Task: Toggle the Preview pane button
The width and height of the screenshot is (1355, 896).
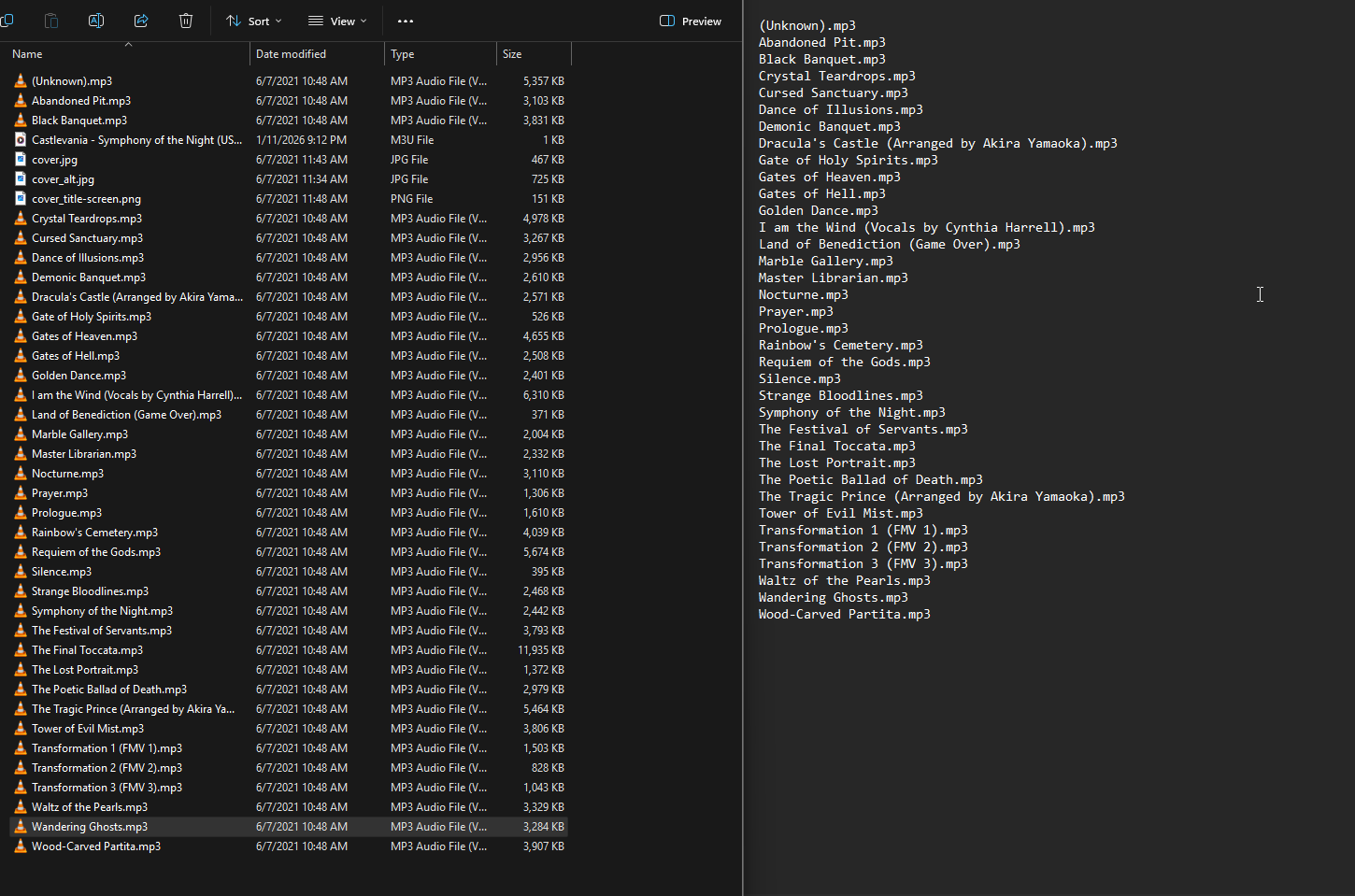Action: (691, 21)
